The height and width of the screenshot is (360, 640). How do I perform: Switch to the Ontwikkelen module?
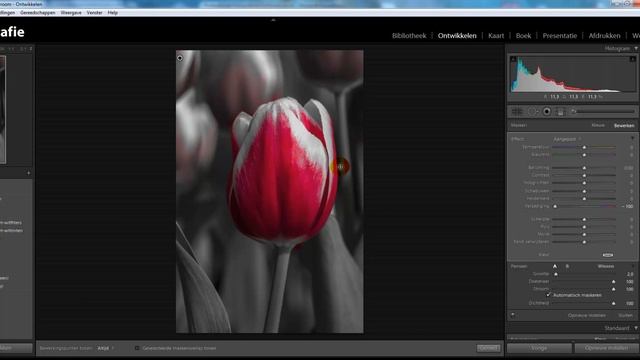(x=457, y=36)
